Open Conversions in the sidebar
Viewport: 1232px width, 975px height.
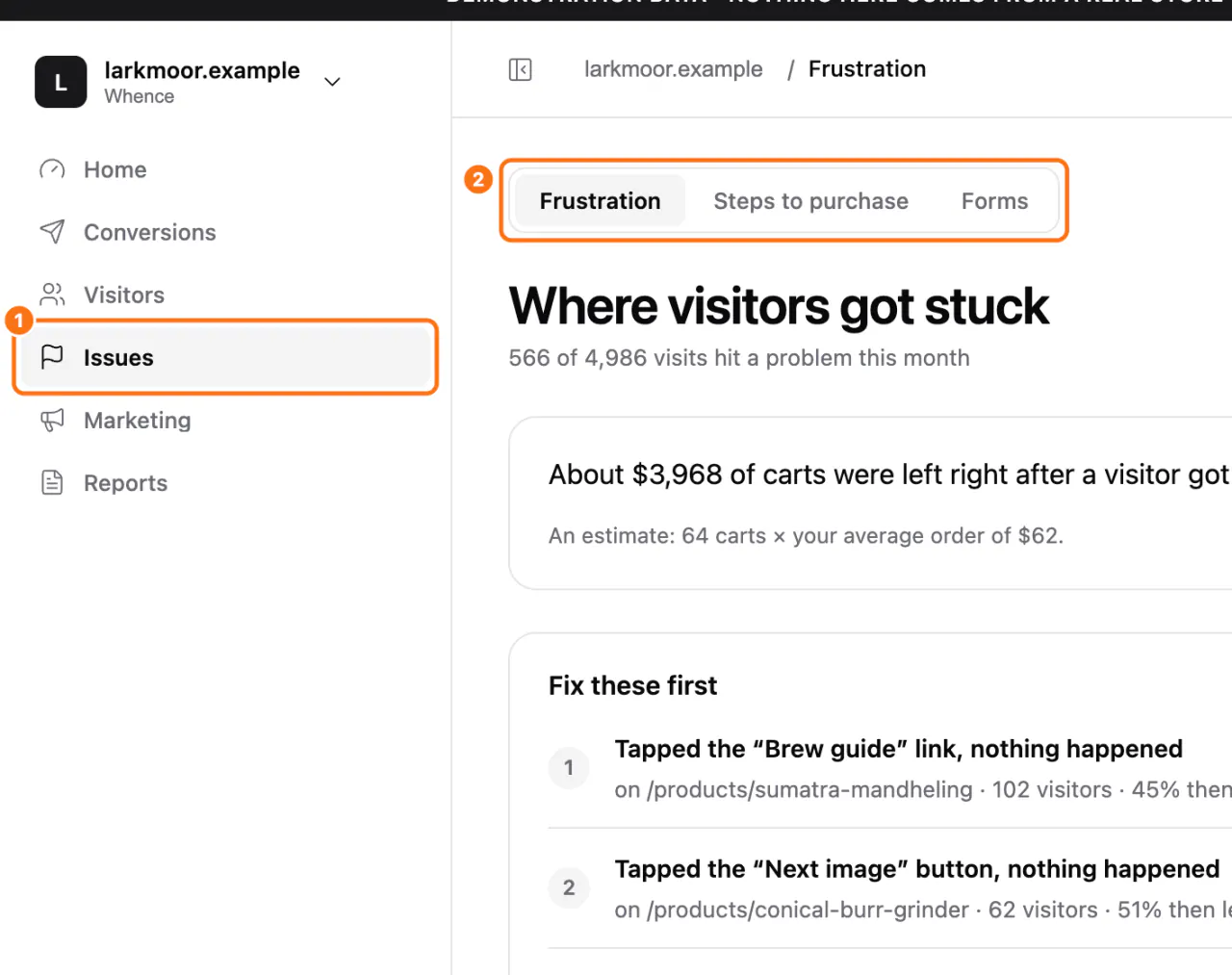(x=225, y=232)
